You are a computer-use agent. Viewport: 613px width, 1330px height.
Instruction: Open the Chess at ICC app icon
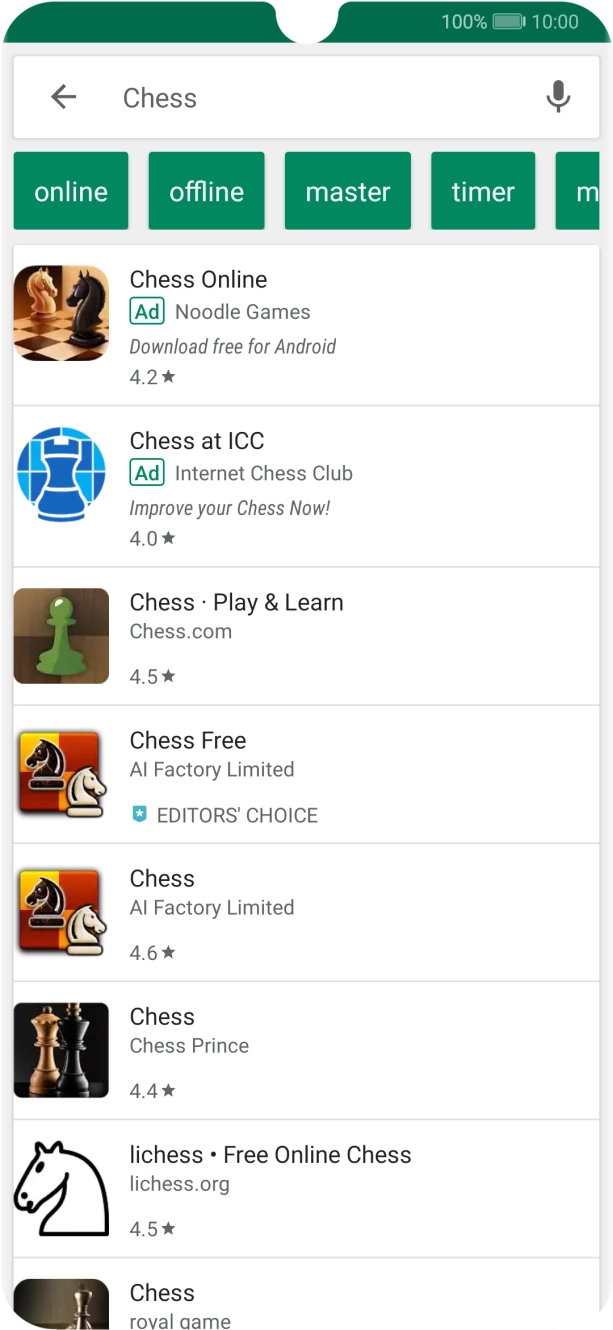coord(61,474)
